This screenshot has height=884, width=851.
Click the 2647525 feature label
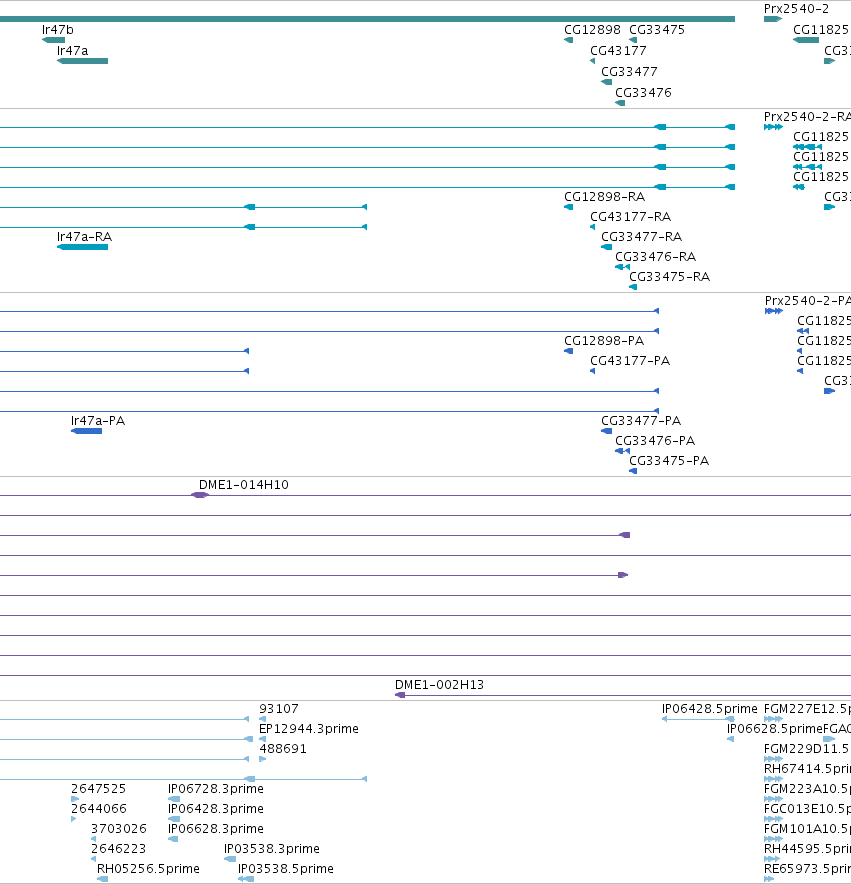click(99, 789)
